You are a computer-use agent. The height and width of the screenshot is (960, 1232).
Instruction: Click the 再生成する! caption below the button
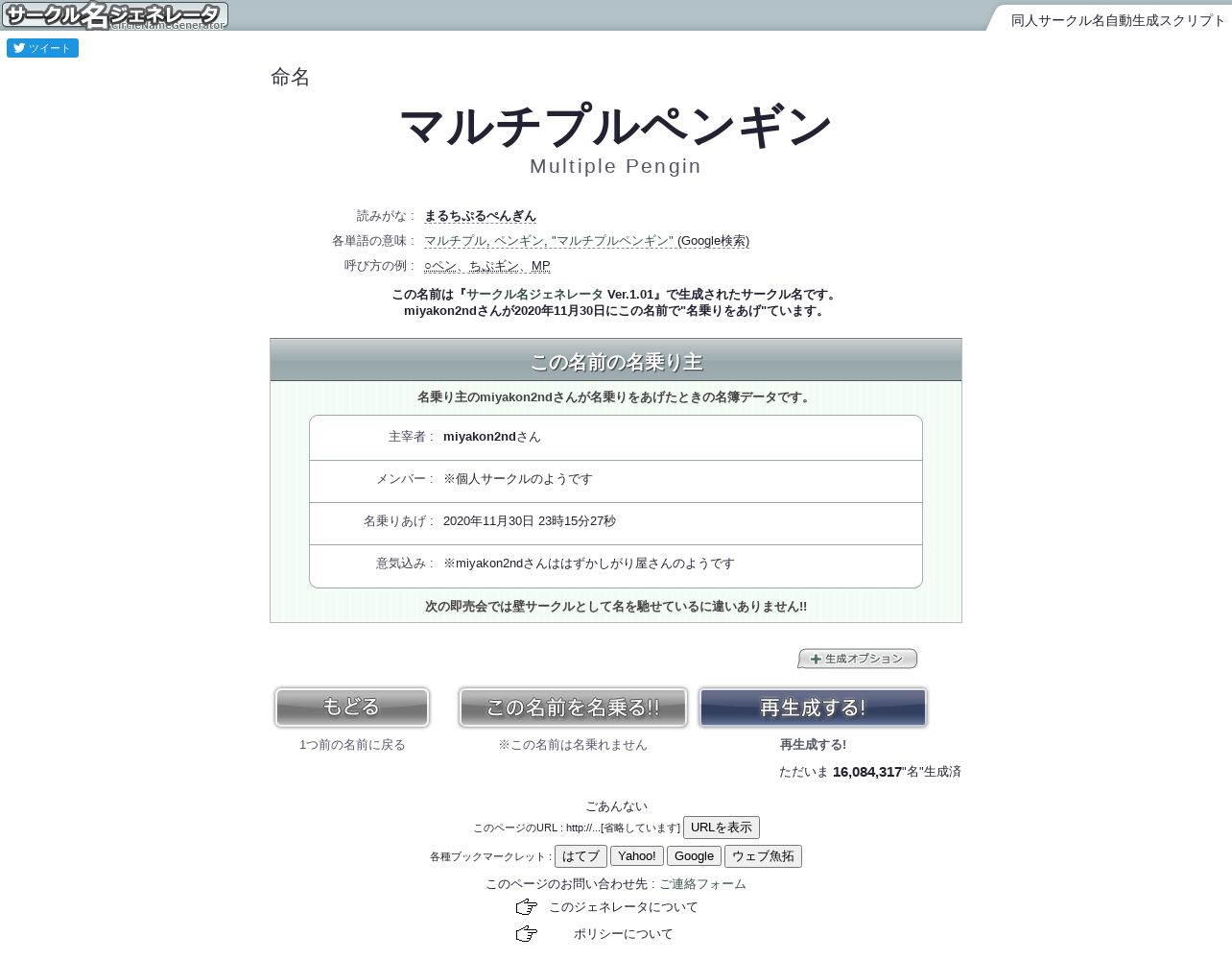(x=813, y=745)
